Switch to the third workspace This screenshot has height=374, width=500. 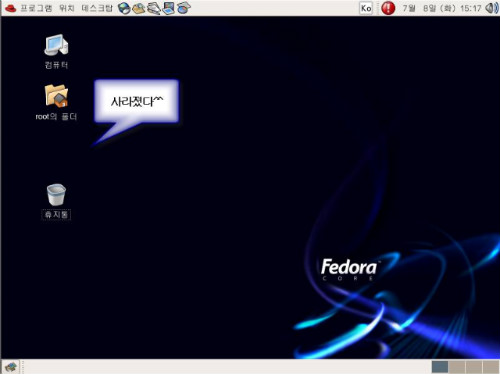tap(474, 367)
